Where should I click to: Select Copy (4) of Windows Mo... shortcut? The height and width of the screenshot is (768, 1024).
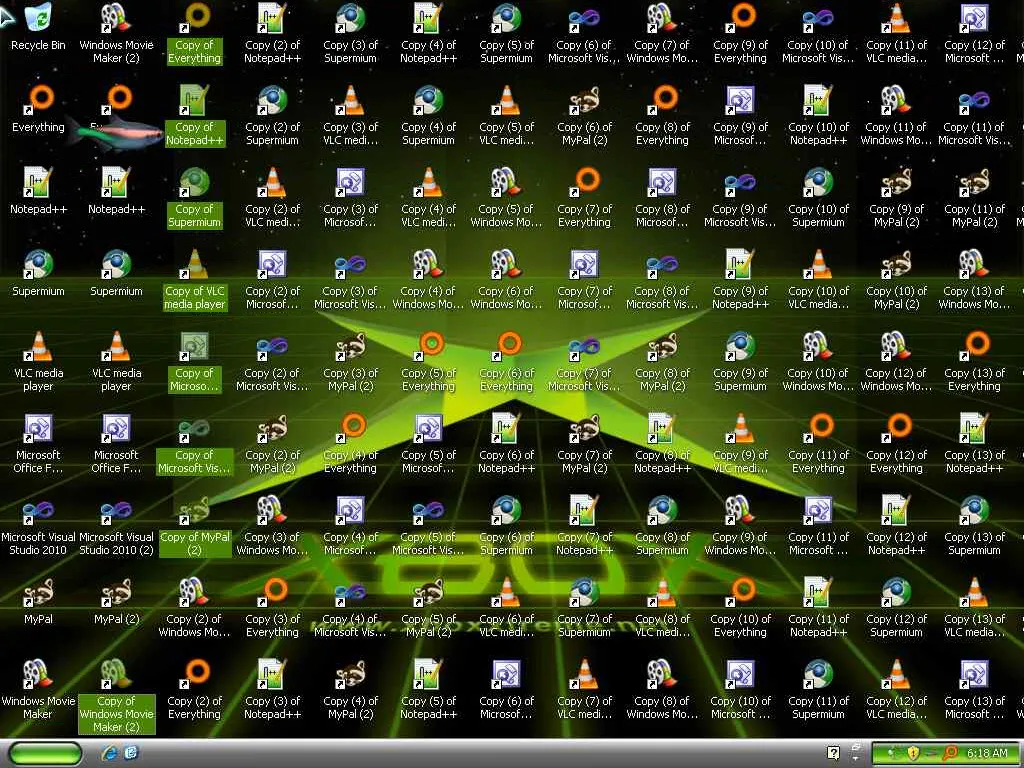tap(428, 279)
